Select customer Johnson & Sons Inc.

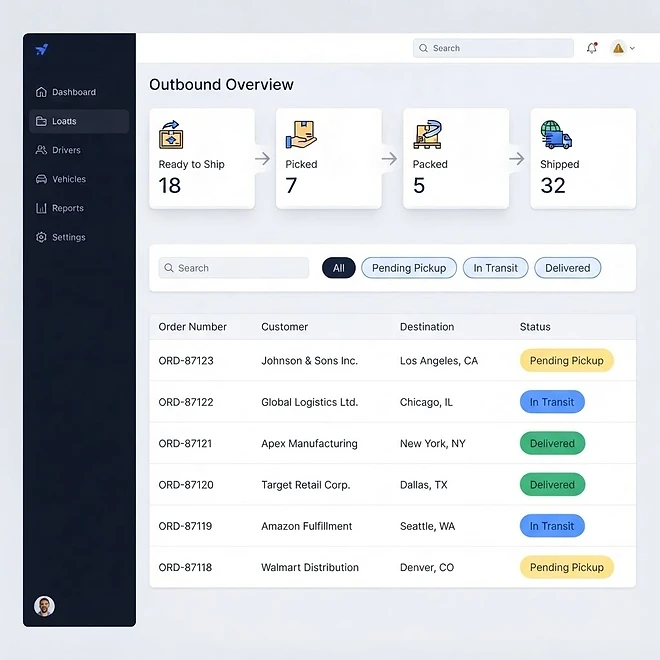309,361
